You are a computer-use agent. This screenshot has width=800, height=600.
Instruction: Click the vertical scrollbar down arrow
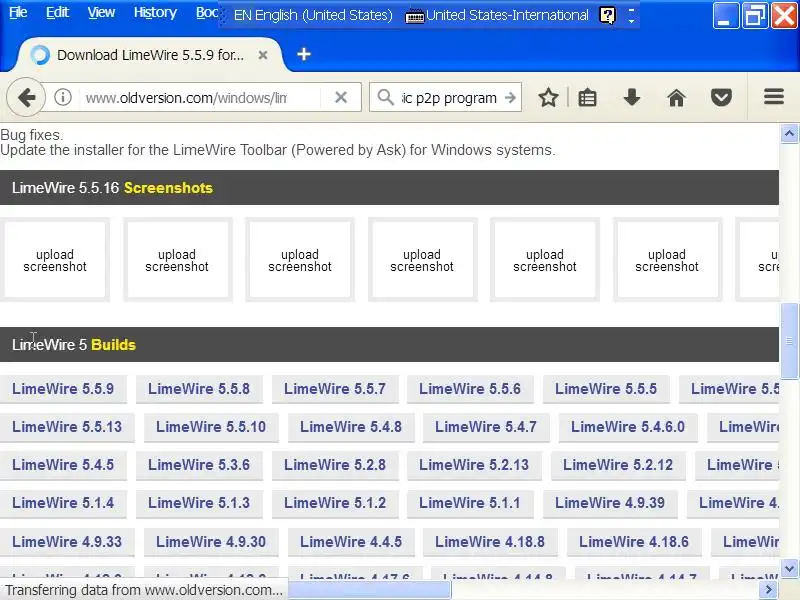[x=789, y=567]
